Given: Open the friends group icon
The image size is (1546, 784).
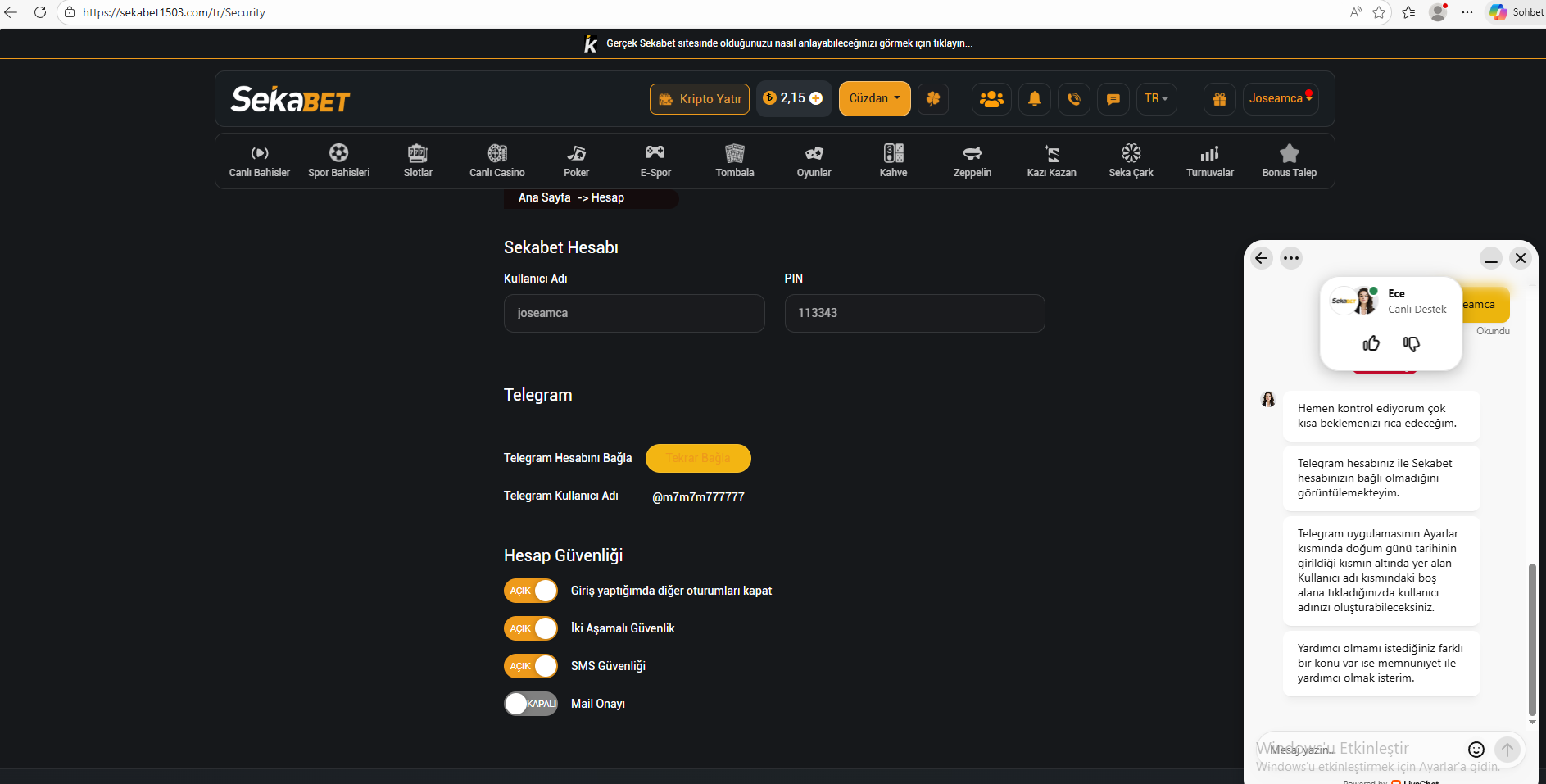Looking at the screenshot, I should (x=991, y=99).
